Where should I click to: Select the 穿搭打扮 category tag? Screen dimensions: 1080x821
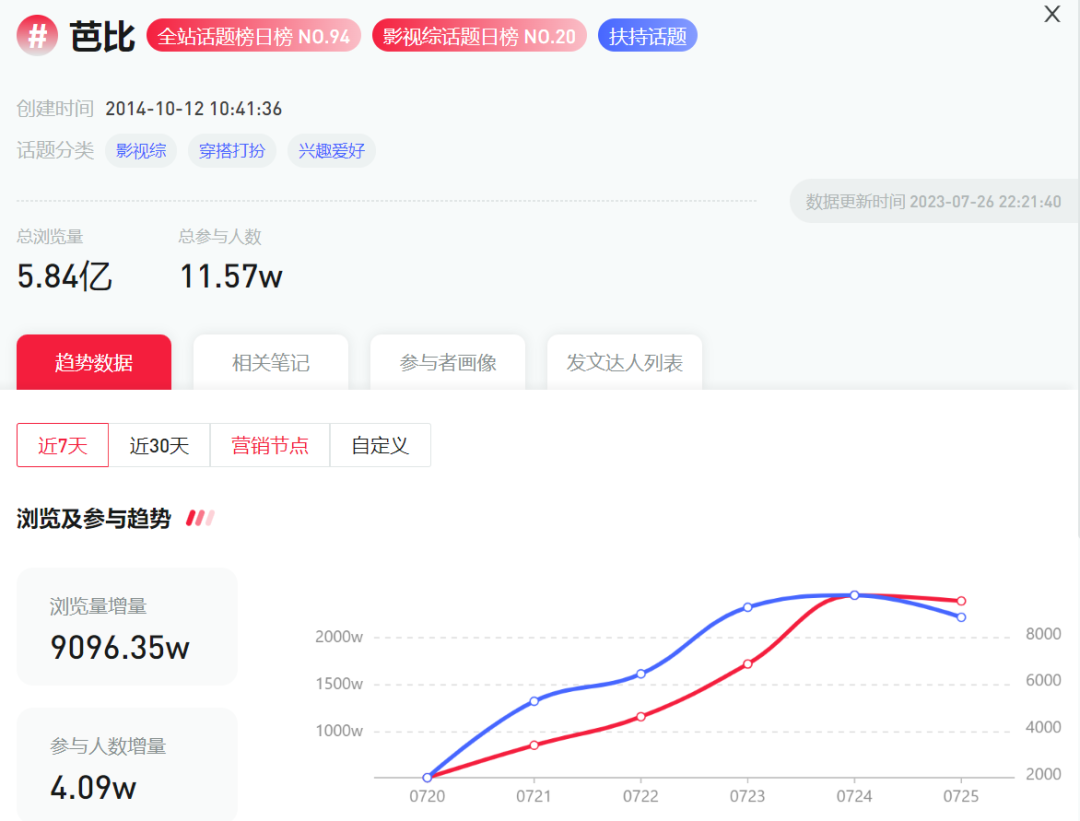point(232,151)
